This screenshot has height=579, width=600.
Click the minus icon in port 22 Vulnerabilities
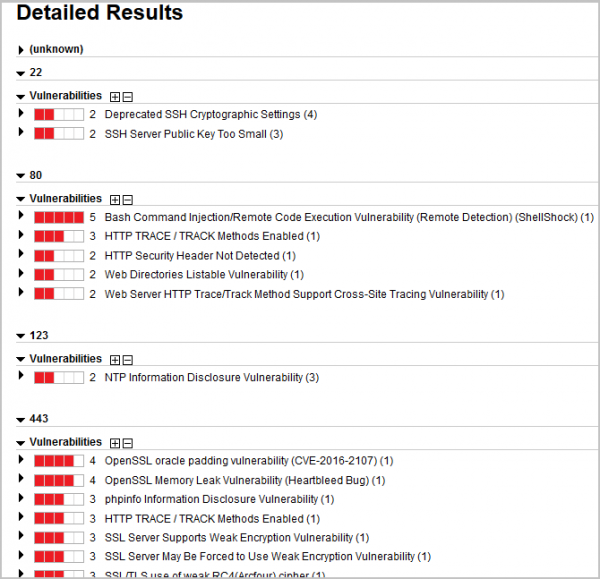click(x=127, y=97)
